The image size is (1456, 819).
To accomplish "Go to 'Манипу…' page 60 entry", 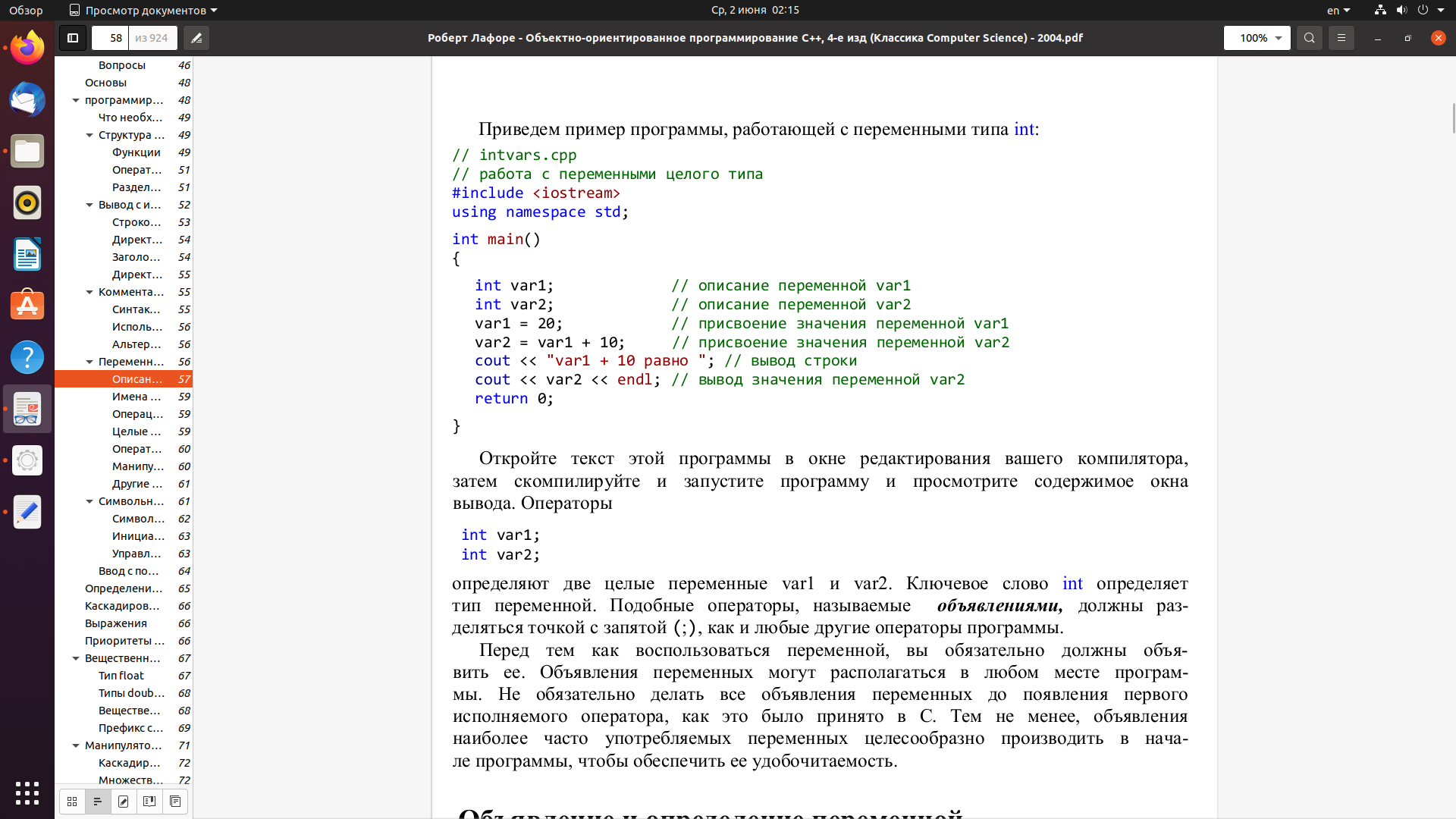I will (124, 466).
